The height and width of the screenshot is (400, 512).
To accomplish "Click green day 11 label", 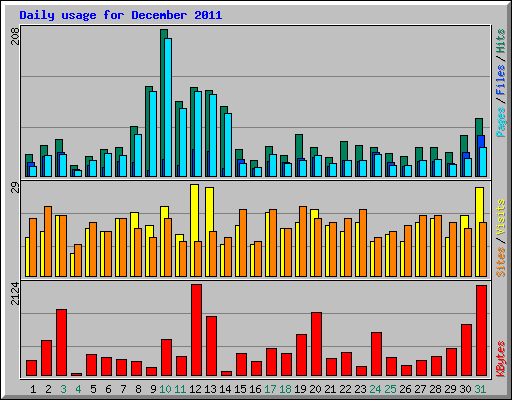I will [180, 389].
